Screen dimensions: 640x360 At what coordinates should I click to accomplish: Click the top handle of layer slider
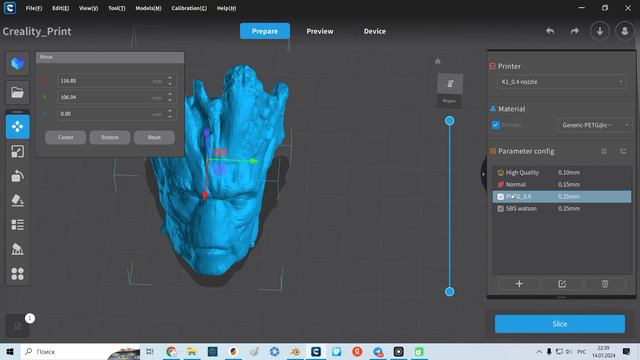tap(449, 121)
